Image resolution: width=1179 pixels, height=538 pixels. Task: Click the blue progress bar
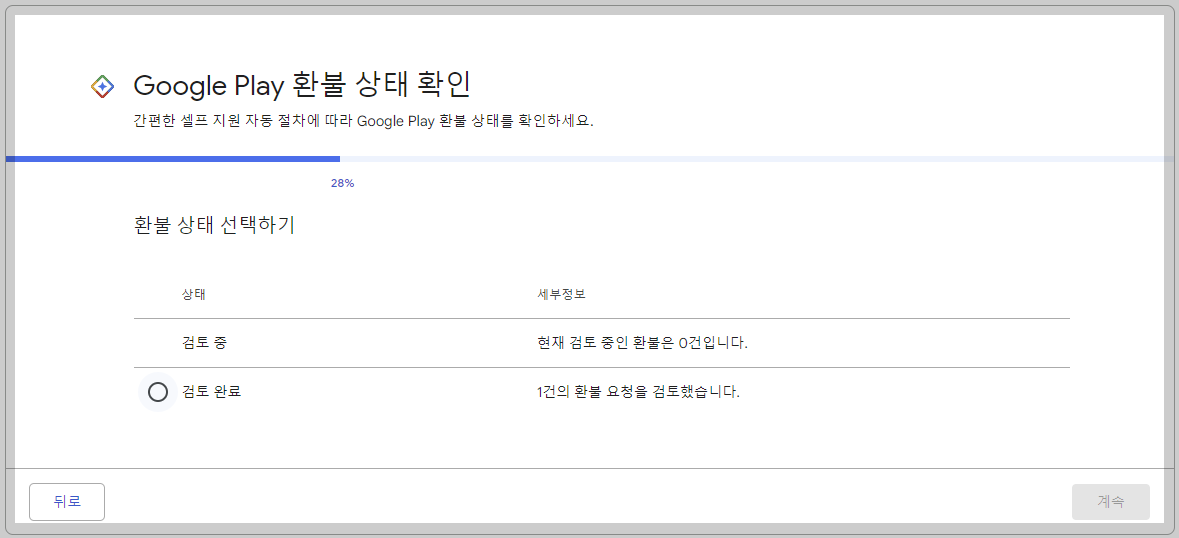click(173, 159)
